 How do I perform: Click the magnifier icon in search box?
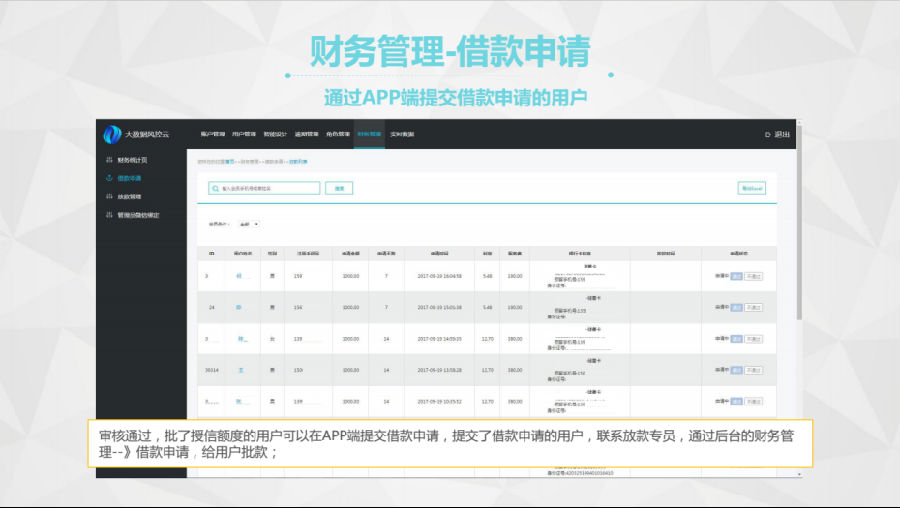[215, 188]
